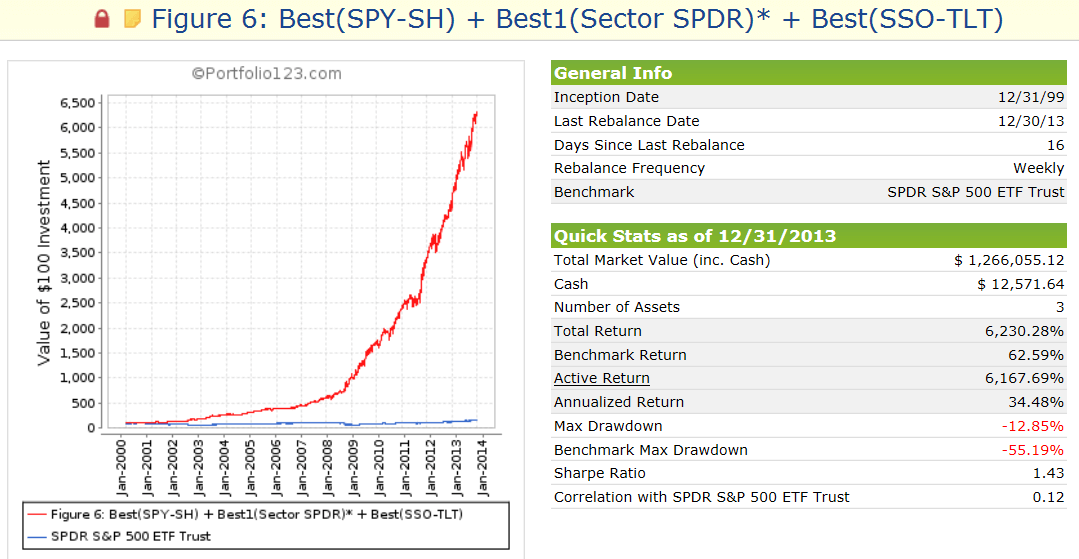The image size is (1079, 559).
Task: Click the Max Drawdown label
Action: coord(608,426)
